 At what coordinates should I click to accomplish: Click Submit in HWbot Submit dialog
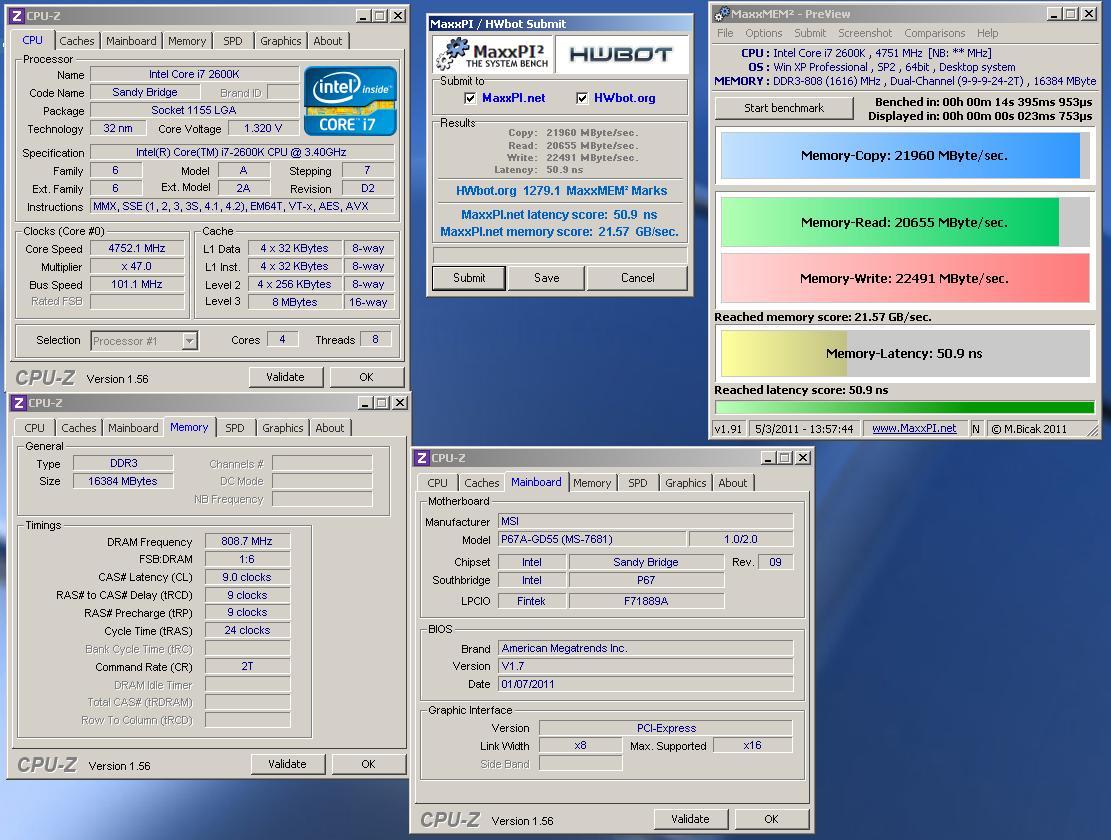[x=469, y=278]
